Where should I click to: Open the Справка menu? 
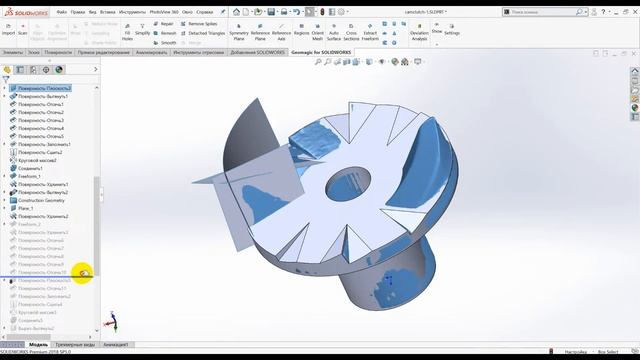tap(204, 12)
